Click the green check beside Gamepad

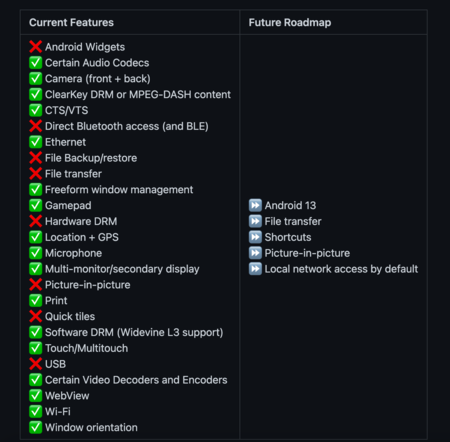pos(35,205)
